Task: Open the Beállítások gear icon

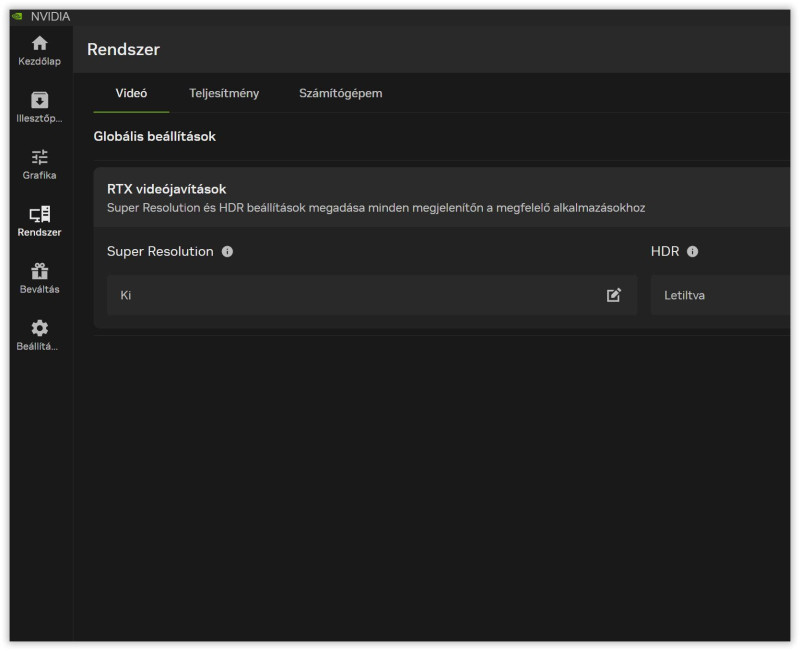Action: point(40,328)
